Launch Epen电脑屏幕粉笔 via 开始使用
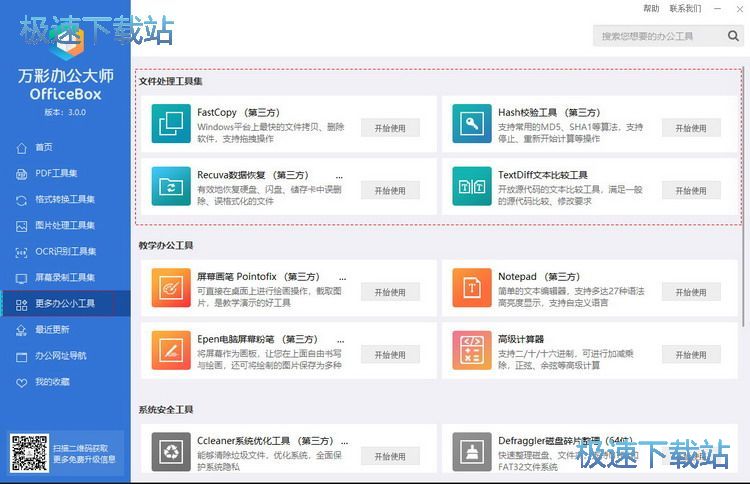750x484 pixels. (x=390, y=354)
